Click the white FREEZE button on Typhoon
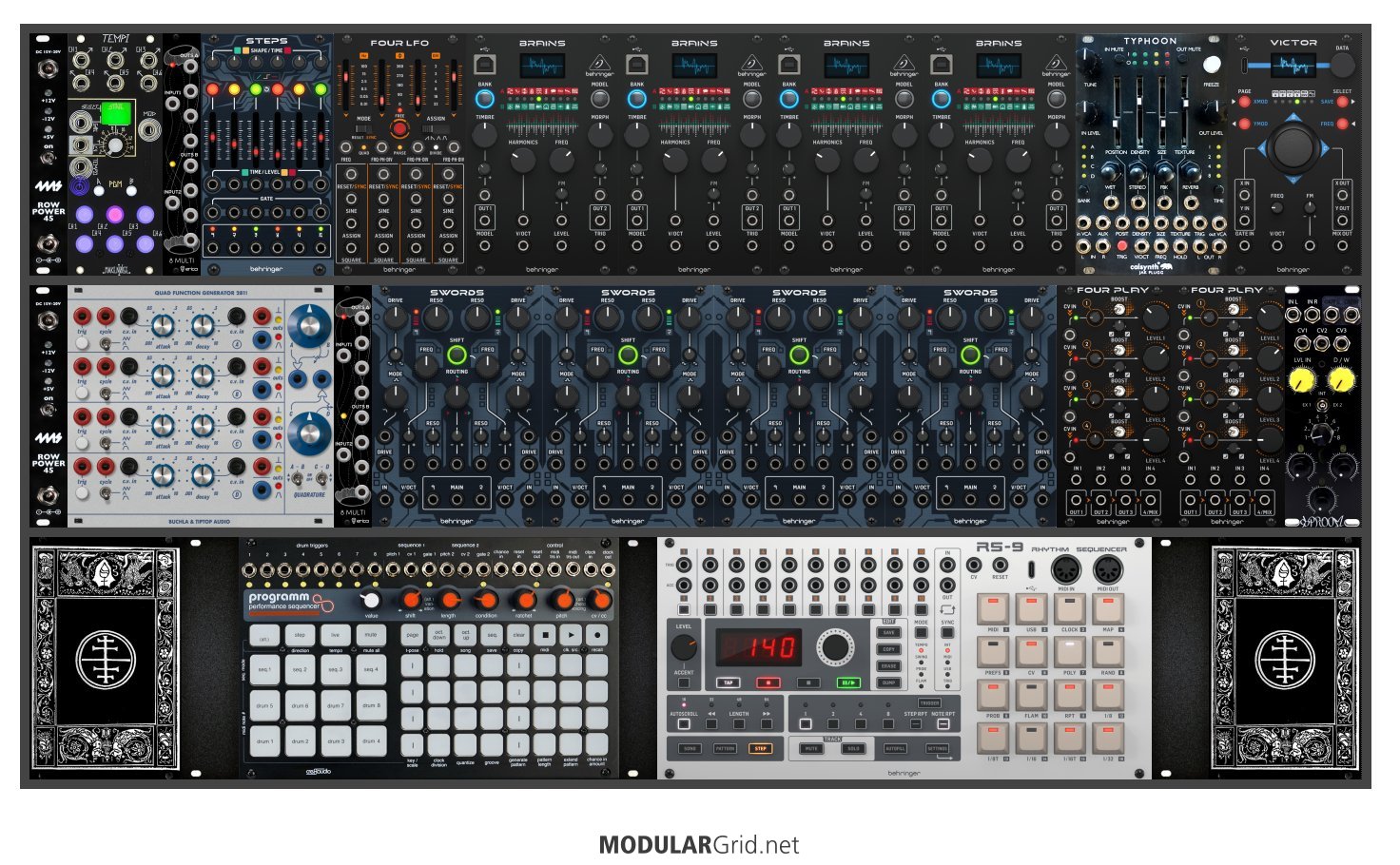1400x865 pixels. [x=1211, y=65]
